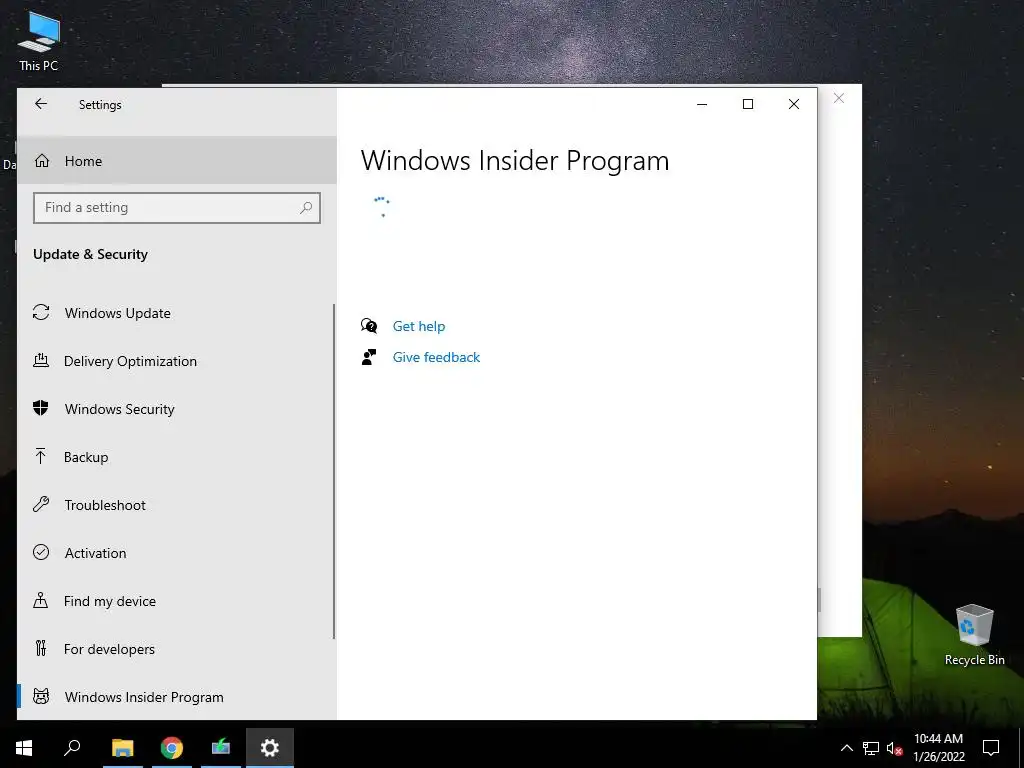Click the Troubleshoot wrench icon

click(x=41, y=504)
